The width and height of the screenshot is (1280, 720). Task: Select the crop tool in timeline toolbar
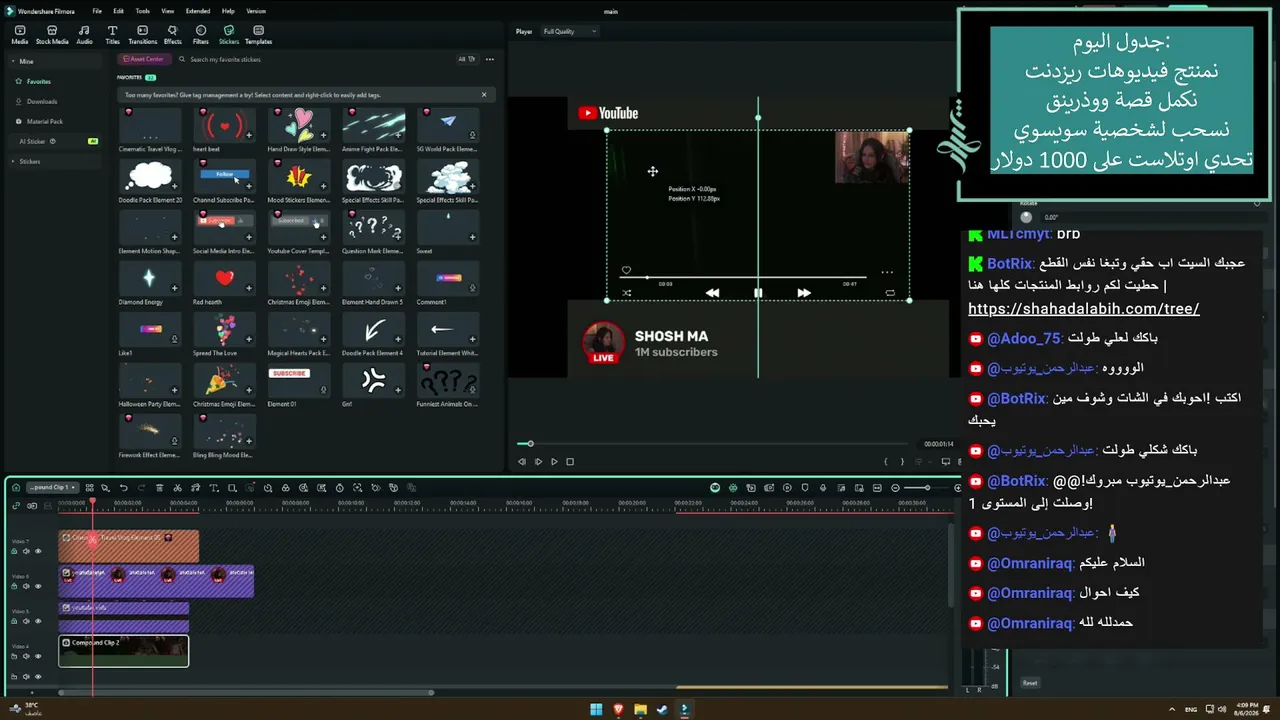(x=232, y=488)
